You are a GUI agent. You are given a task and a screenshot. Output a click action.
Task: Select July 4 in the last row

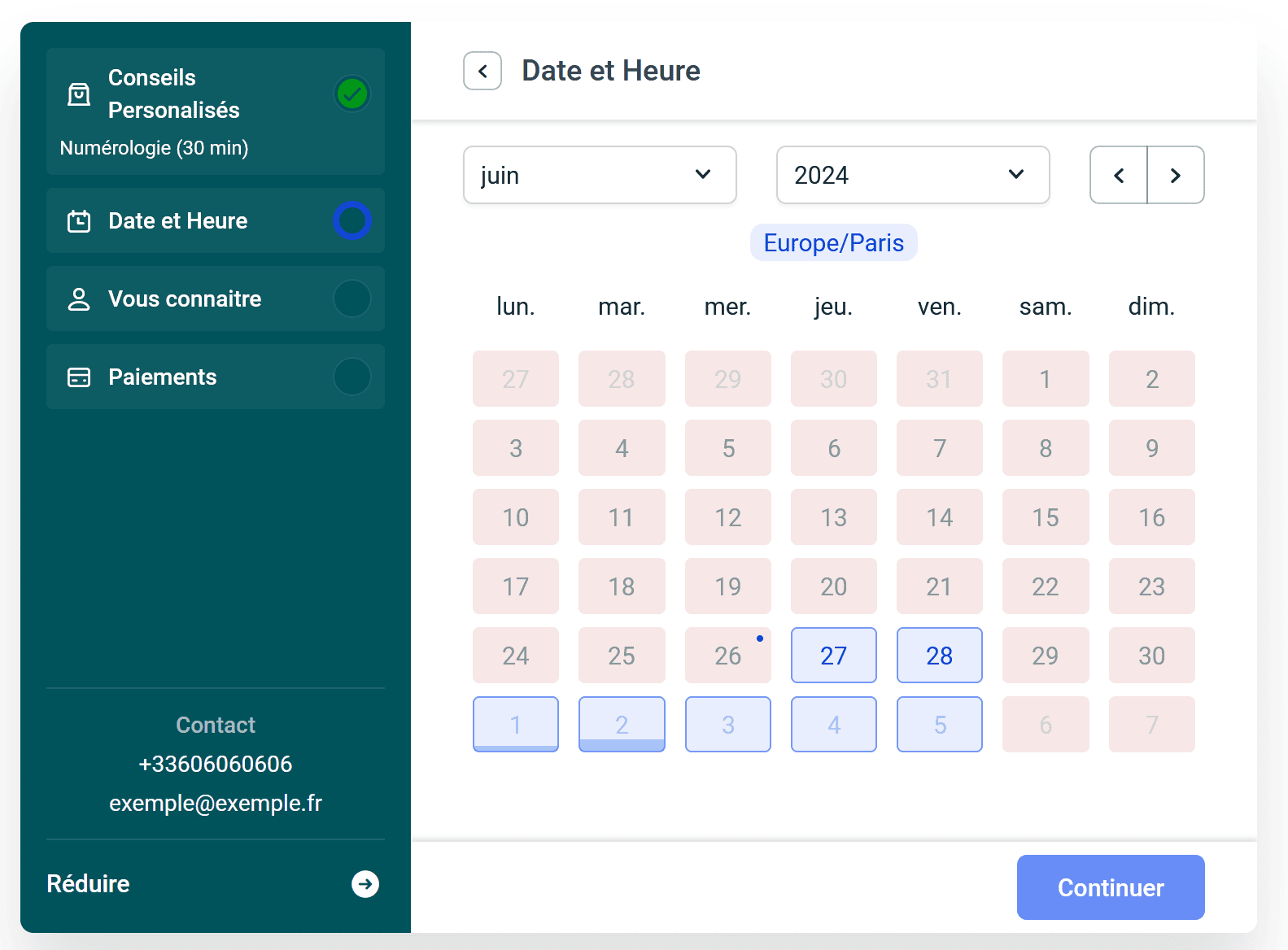click(x=834, y=724)
